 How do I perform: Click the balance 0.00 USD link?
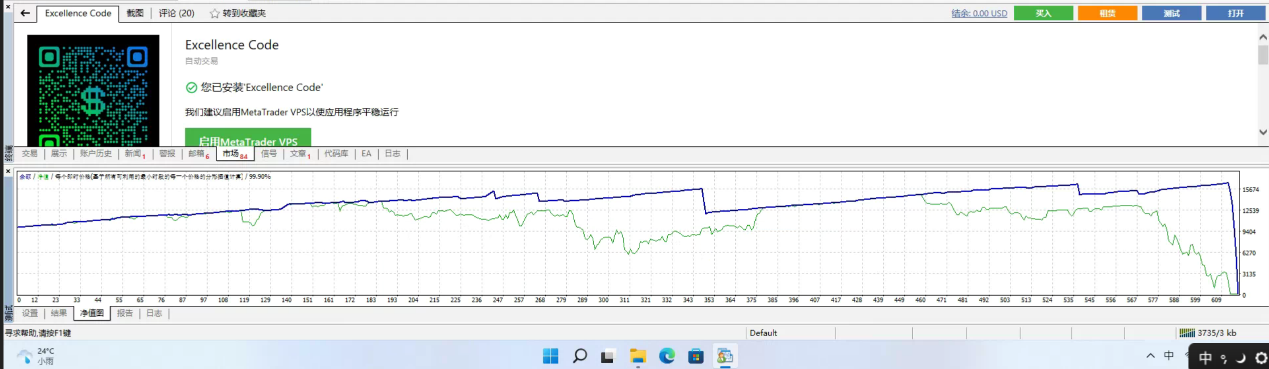click(x=978, y=14)
